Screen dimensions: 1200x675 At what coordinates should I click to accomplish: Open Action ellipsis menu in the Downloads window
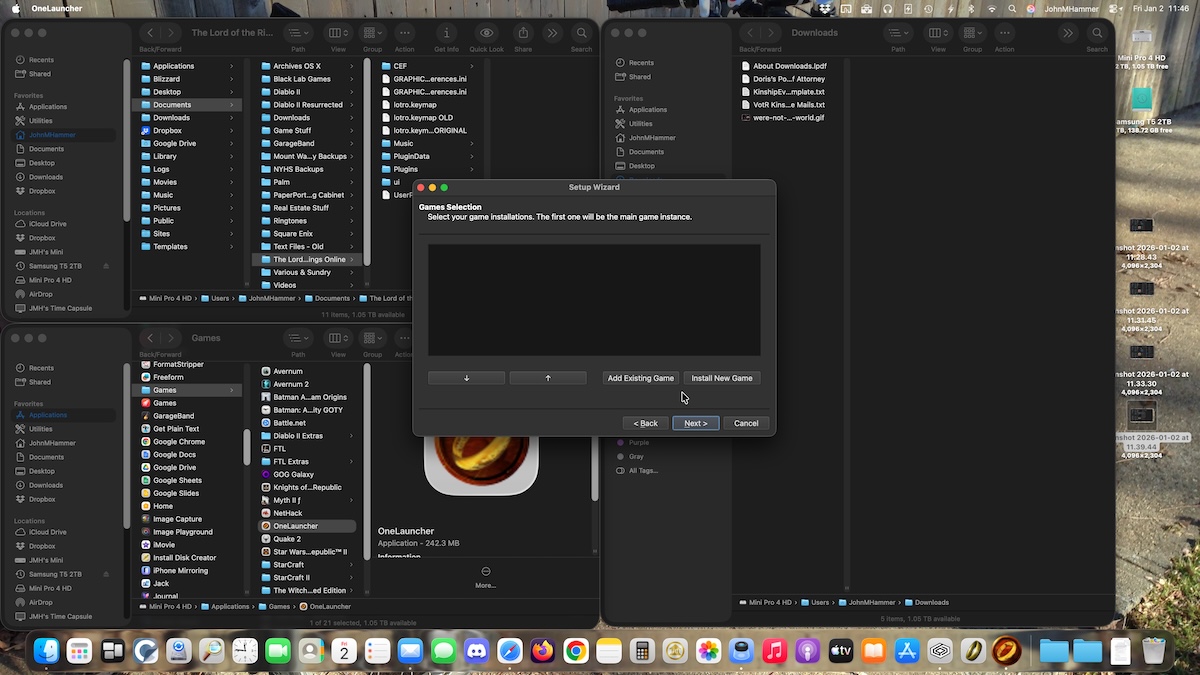[x=1004, y=33]
